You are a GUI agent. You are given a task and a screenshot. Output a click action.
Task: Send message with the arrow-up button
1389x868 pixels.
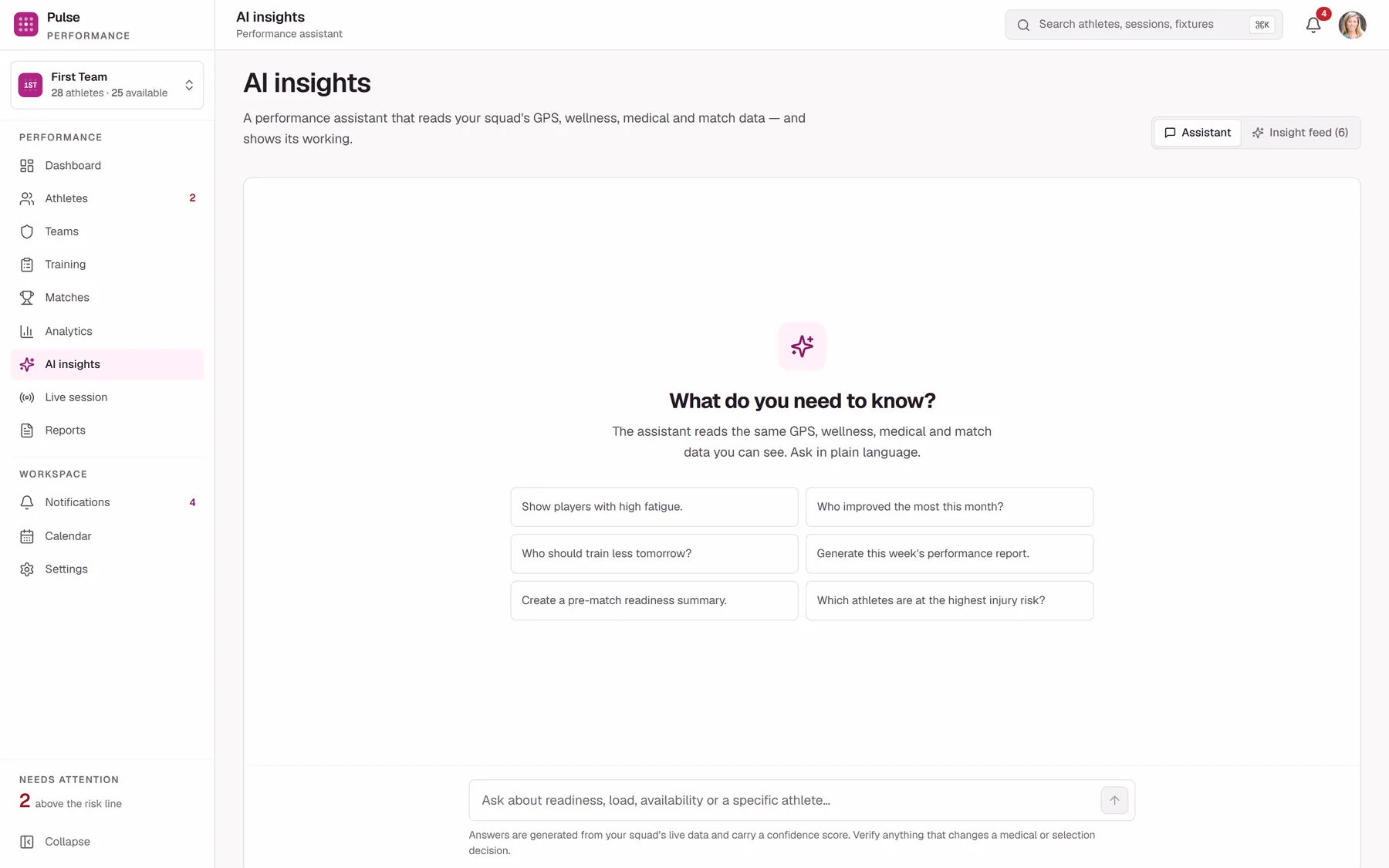[x=1114, y=800]
